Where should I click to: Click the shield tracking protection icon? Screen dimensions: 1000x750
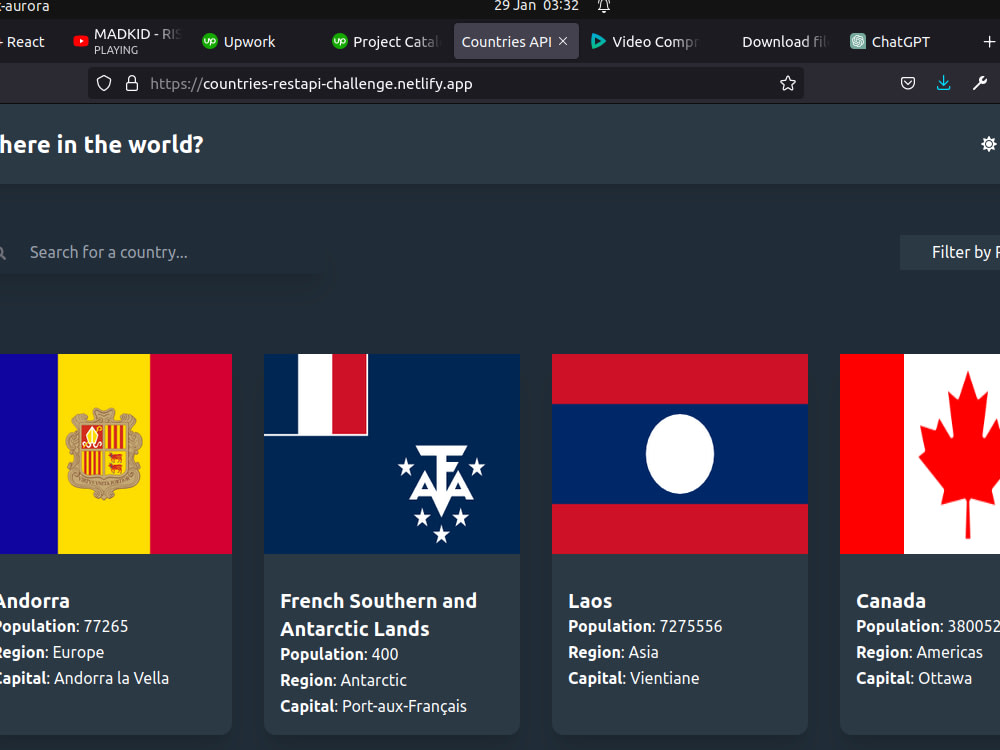(x=104, y=84)
